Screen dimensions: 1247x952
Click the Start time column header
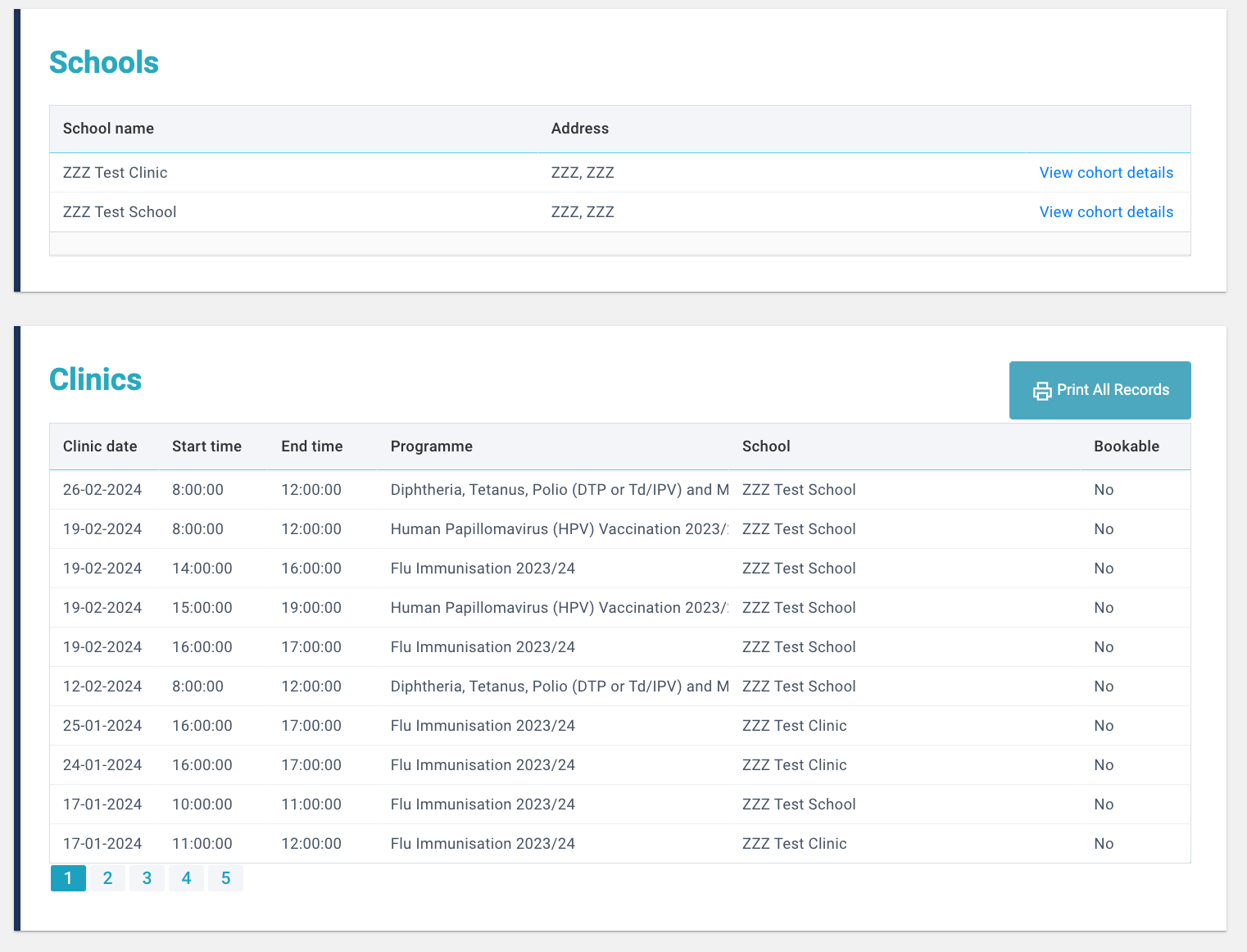(x=206, y=447)
